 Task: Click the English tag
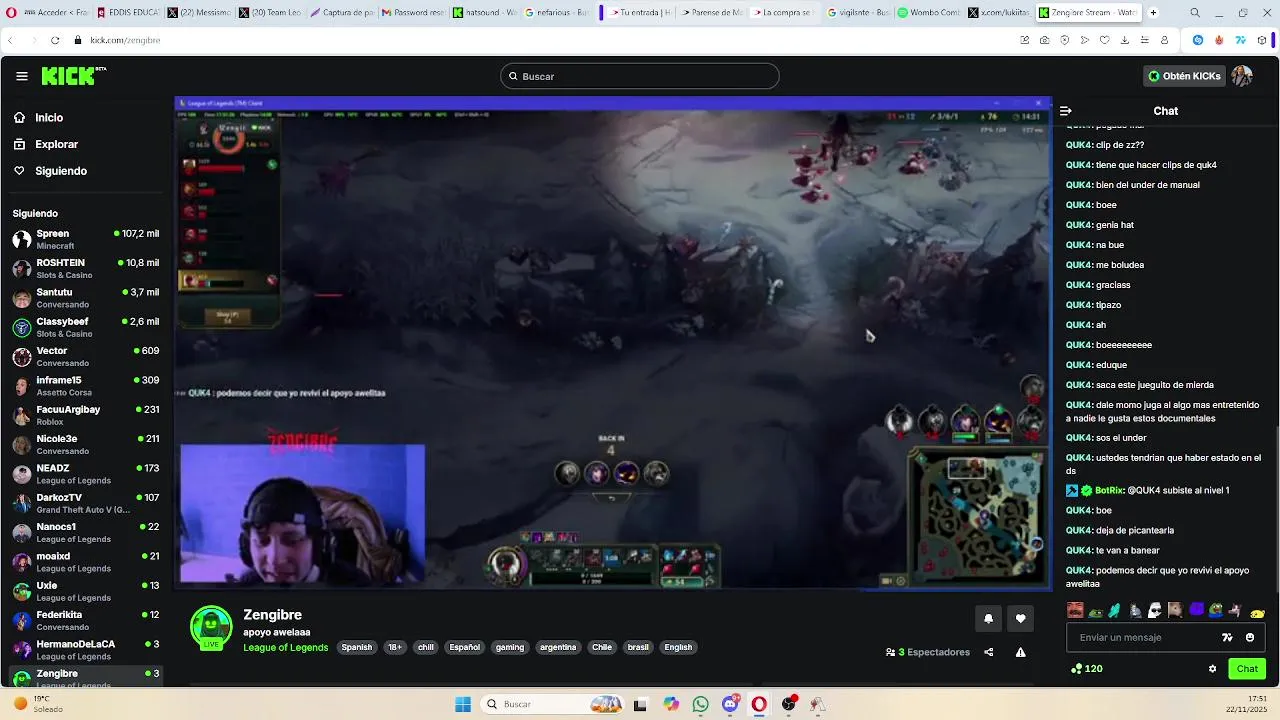pyautogui.click(x=678, y=647)
